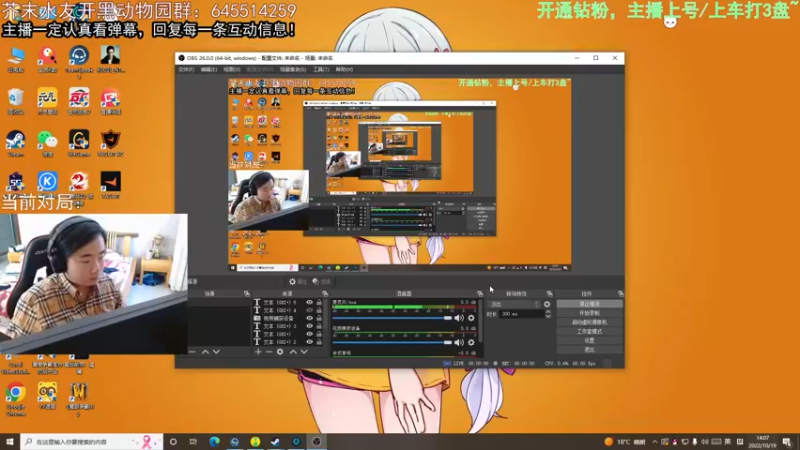Toggle lock on 文本 (GDI+) 5 source
The image size is (800, 450).
point(319,303)
